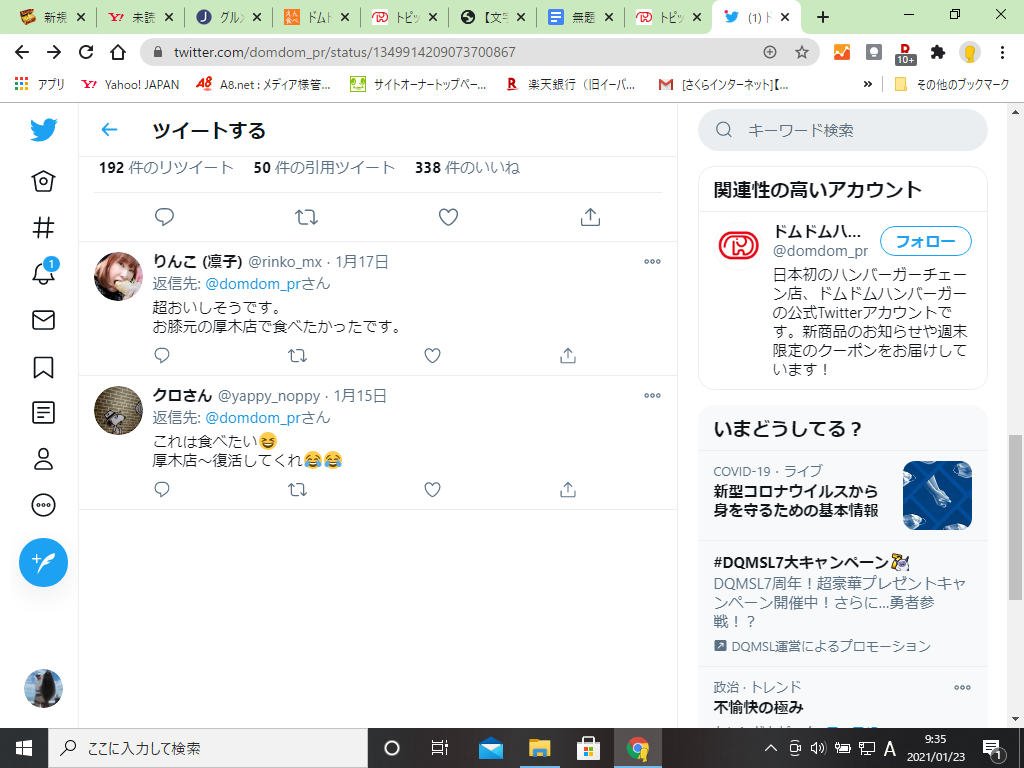1024x768 pixels.
Task: Open @domdom_pr mention in クロさん's reply
Action: click(x=255, y=417)
